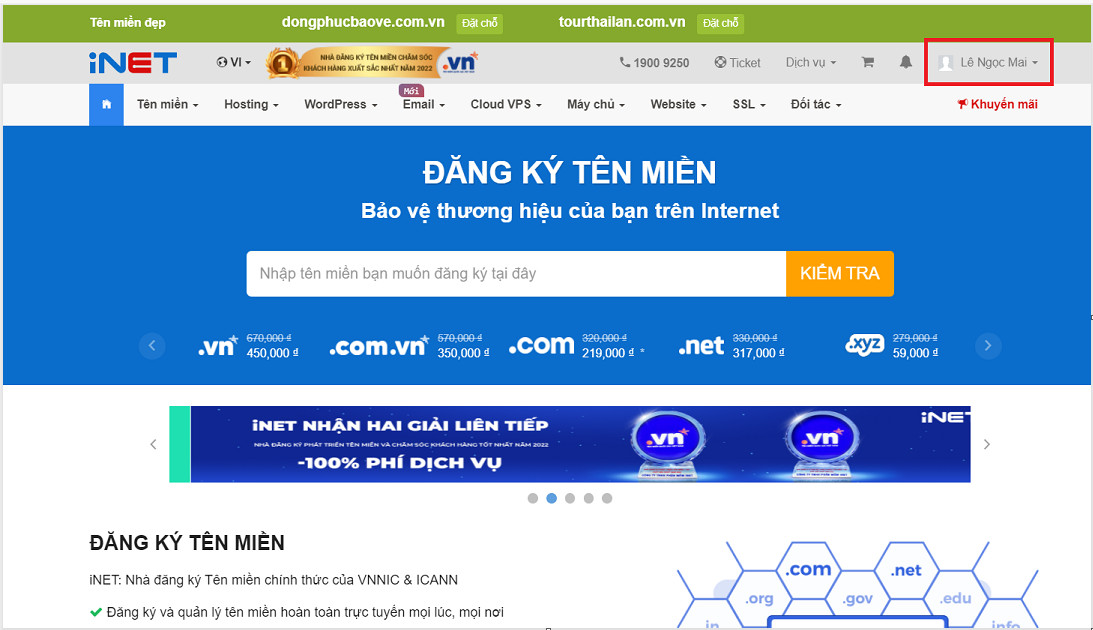The height and width of the screenshot is (630, 1093).
Task: Click Đặt chỗ for dongphucbaove.com.vn
Action: point(480,23)
